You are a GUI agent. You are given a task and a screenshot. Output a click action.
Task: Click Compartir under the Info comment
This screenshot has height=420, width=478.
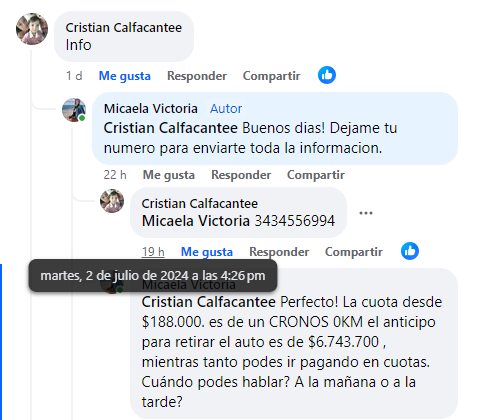[x=271, y=76]
